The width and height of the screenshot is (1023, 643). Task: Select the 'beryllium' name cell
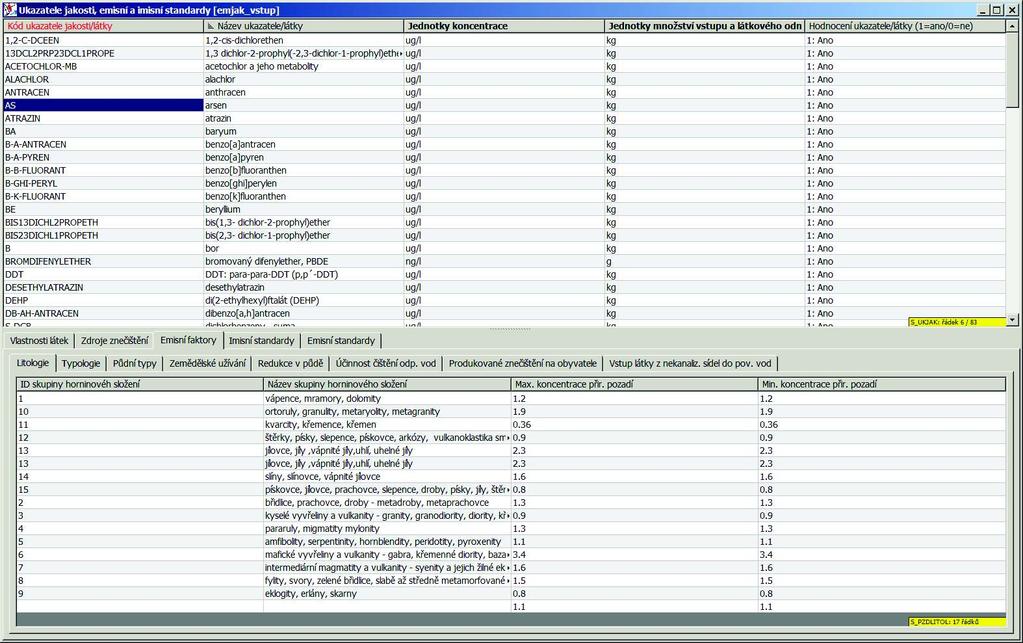coord(304,210)
